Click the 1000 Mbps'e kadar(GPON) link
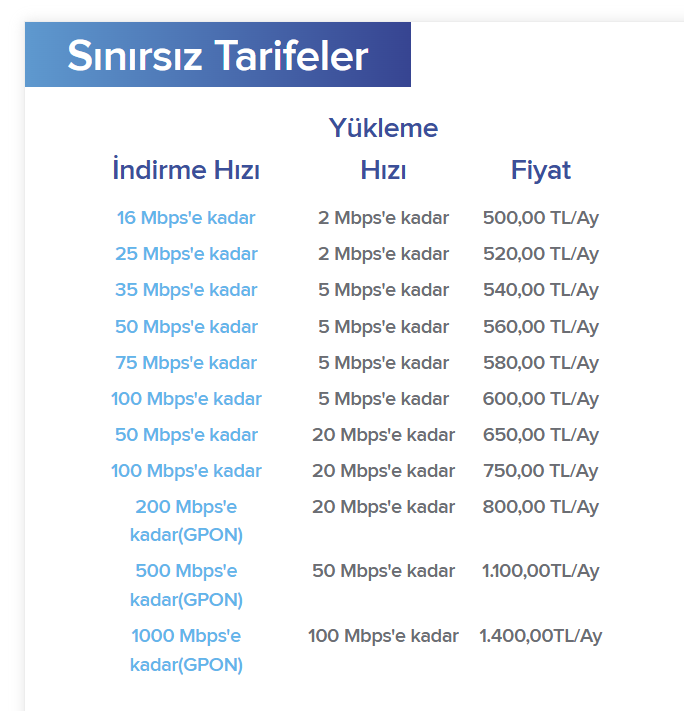Screen dimensions: 684x711 pyautogui.click(x=186, y=649)
